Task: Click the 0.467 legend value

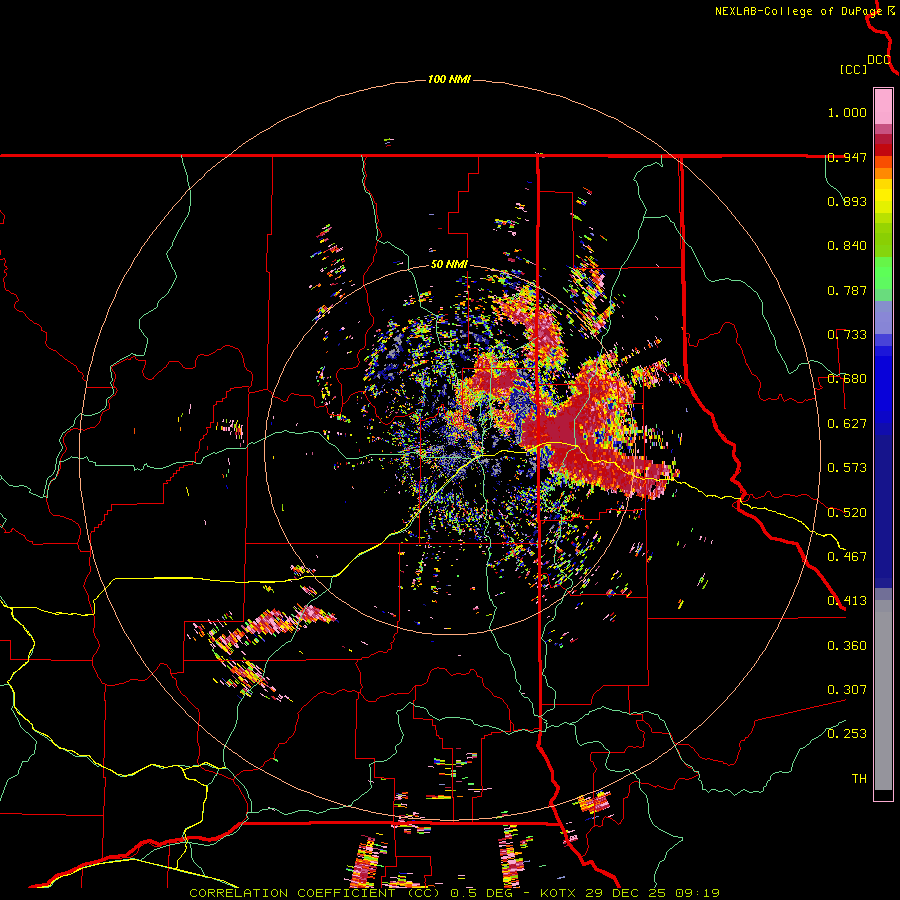Action: tap(847, 557)
